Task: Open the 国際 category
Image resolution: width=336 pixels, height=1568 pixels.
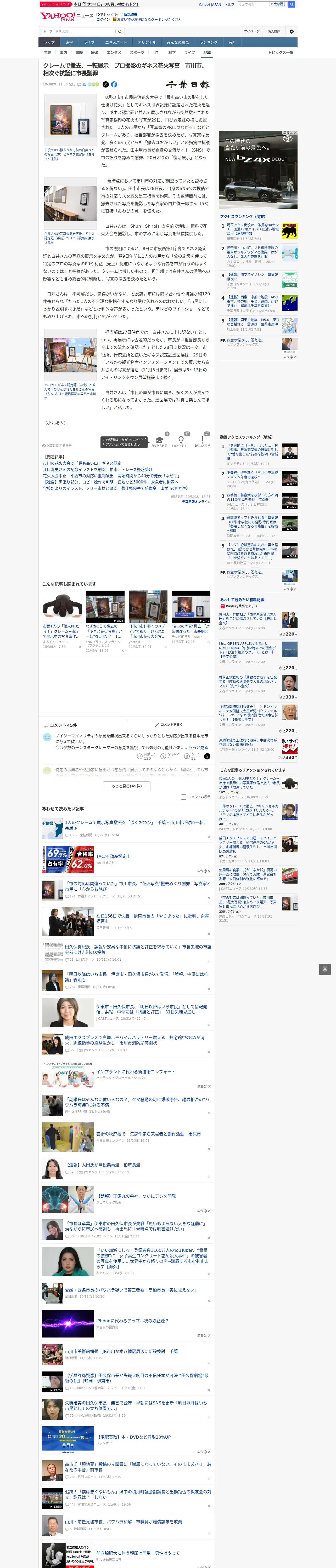Action: point(79,52)
